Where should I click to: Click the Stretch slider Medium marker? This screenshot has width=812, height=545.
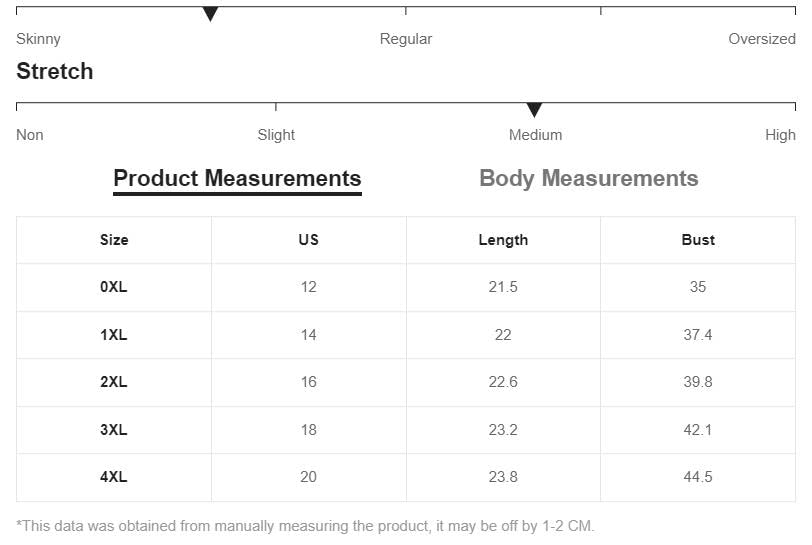coord(534,110)
